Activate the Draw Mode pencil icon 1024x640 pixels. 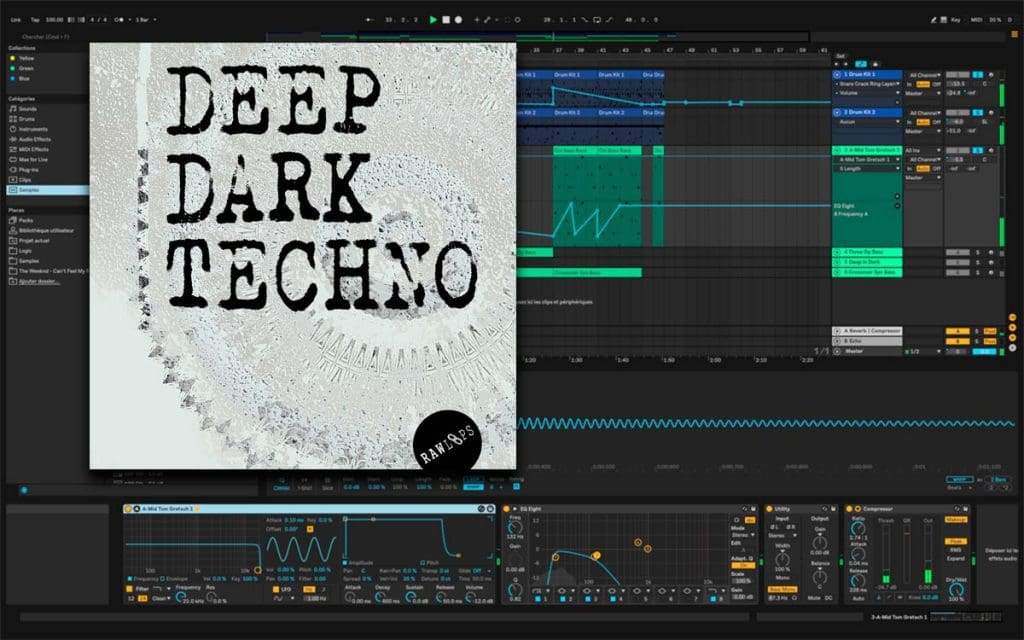coord(487,19)
